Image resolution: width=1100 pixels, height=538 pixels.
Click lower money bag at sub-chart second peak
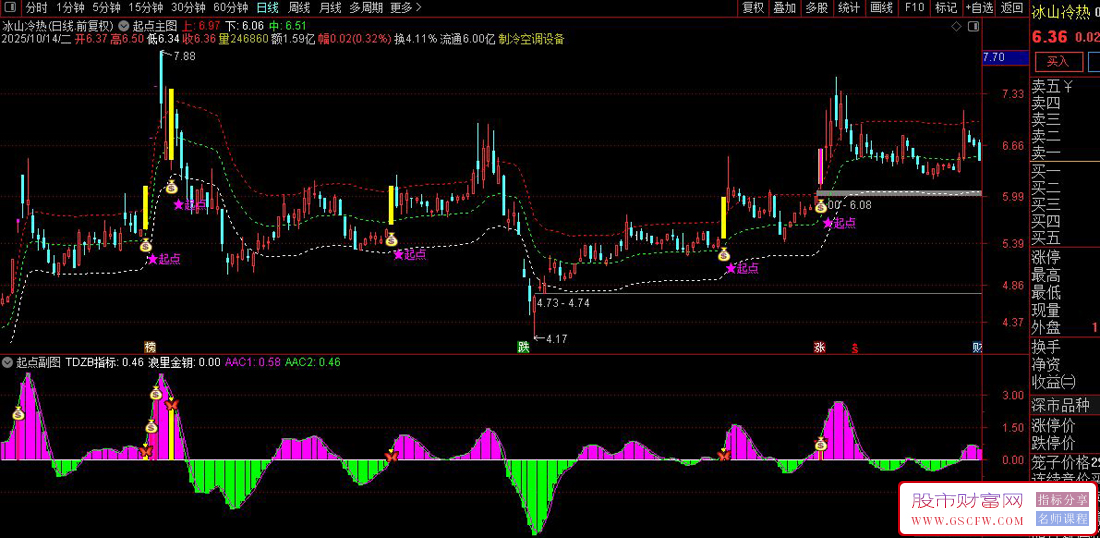coord(151,426)
